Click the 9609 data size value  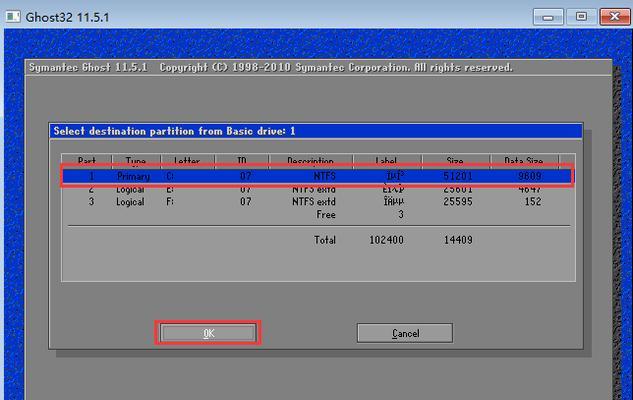click(529, 176)
